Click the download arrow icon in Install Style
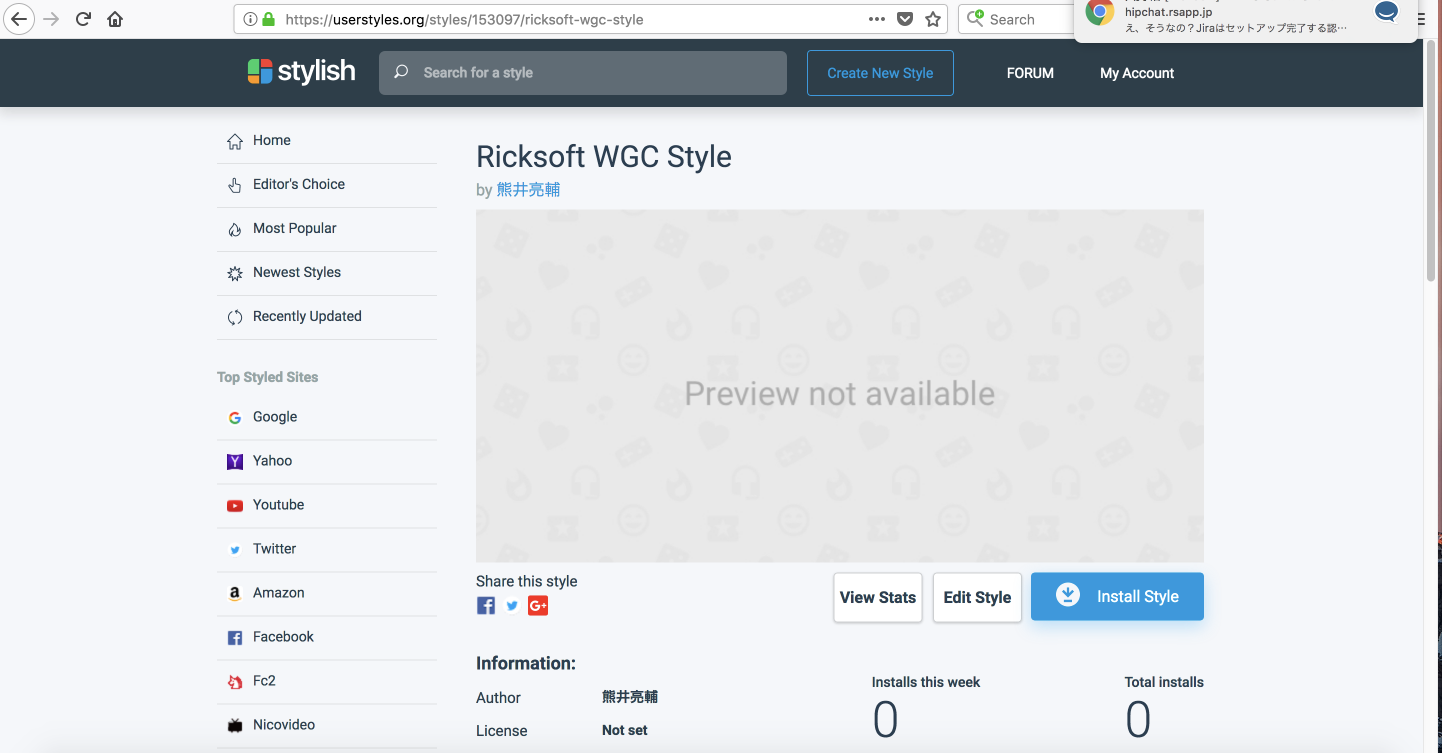The width and height of the screenshot is (1442, 753). [x=1068, y=595]
